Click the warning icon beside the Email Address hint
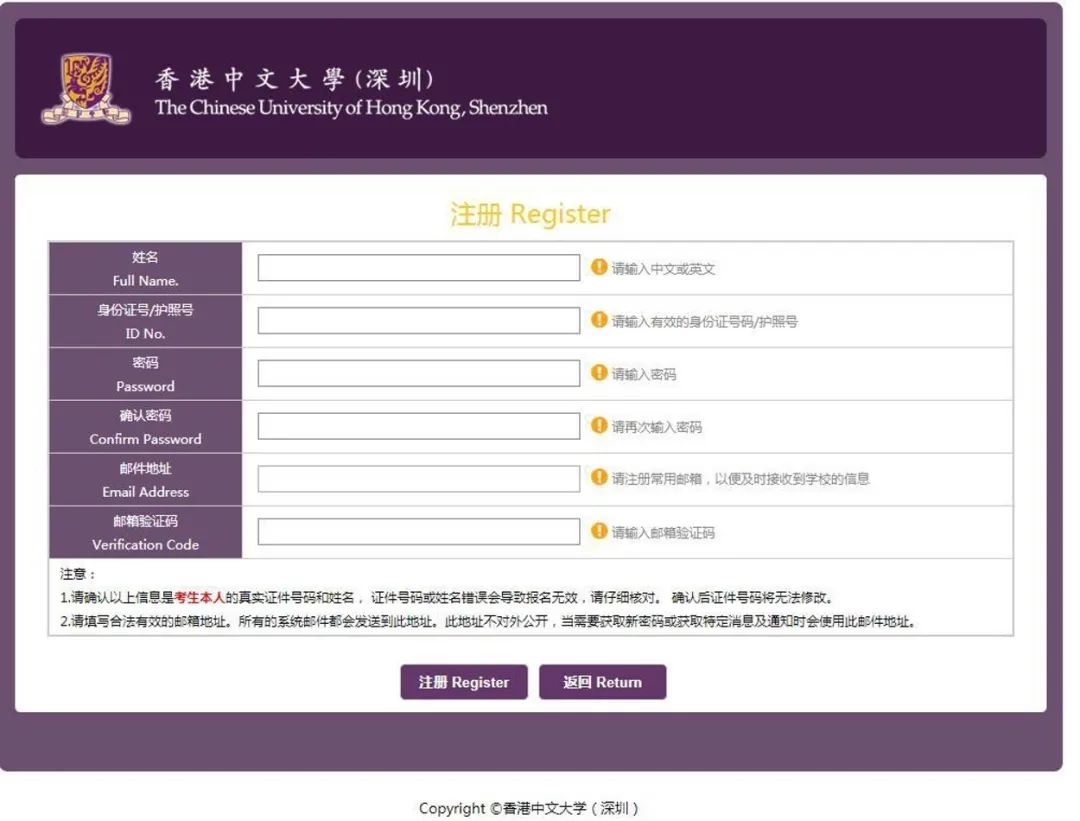Image resolution: width=1080 pixels, height=821 pixels. [x=599, y=477]
